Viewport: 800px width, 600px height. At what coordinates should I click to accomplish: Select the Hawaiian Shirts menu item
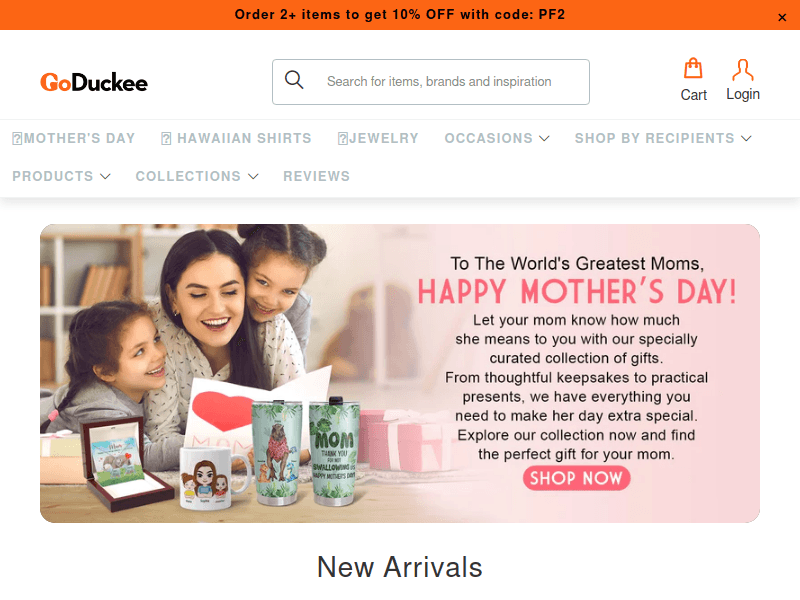tap(244, 138)
